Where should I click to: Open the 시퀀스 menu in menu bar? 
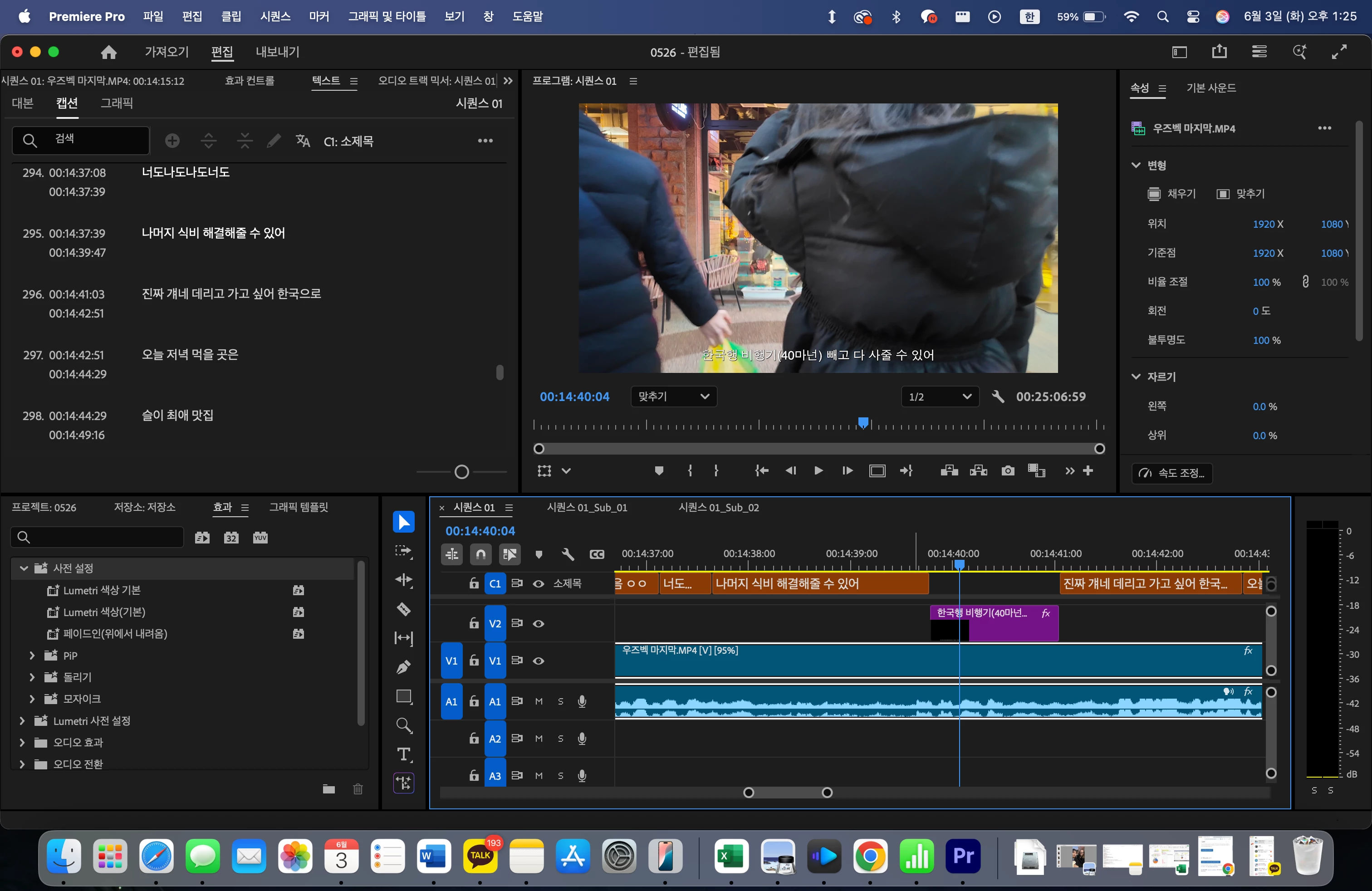point(275,16)
